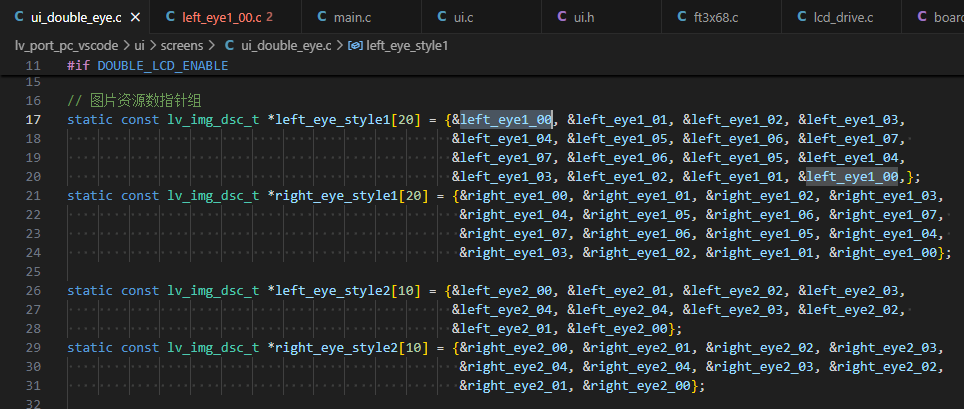Open left_eye_style1 breadcrumb symbol
The height and width of the screenshot is (409, 964).
click(407, 46)
